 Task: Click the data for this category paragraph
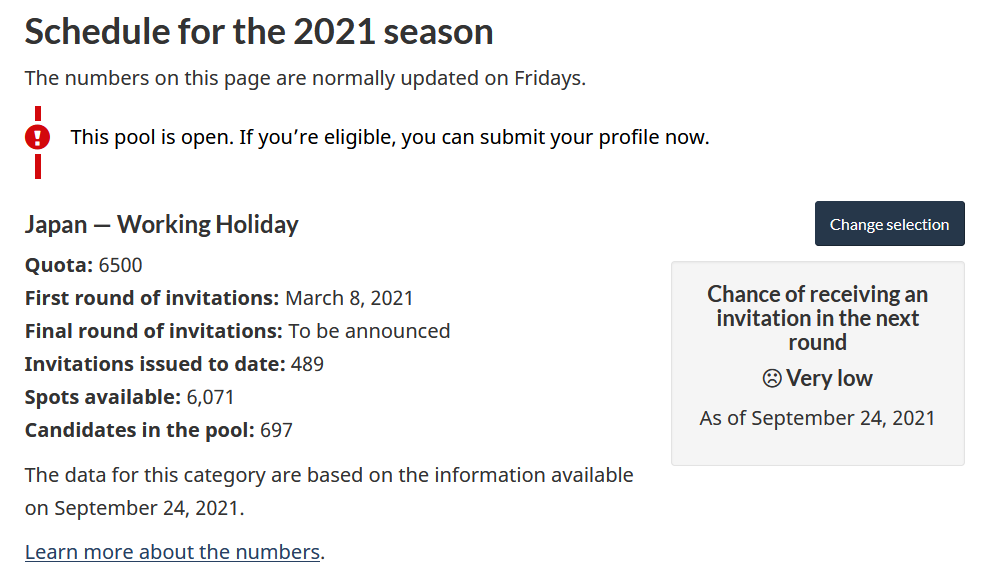pyautogui.click(x=329, y=492)
